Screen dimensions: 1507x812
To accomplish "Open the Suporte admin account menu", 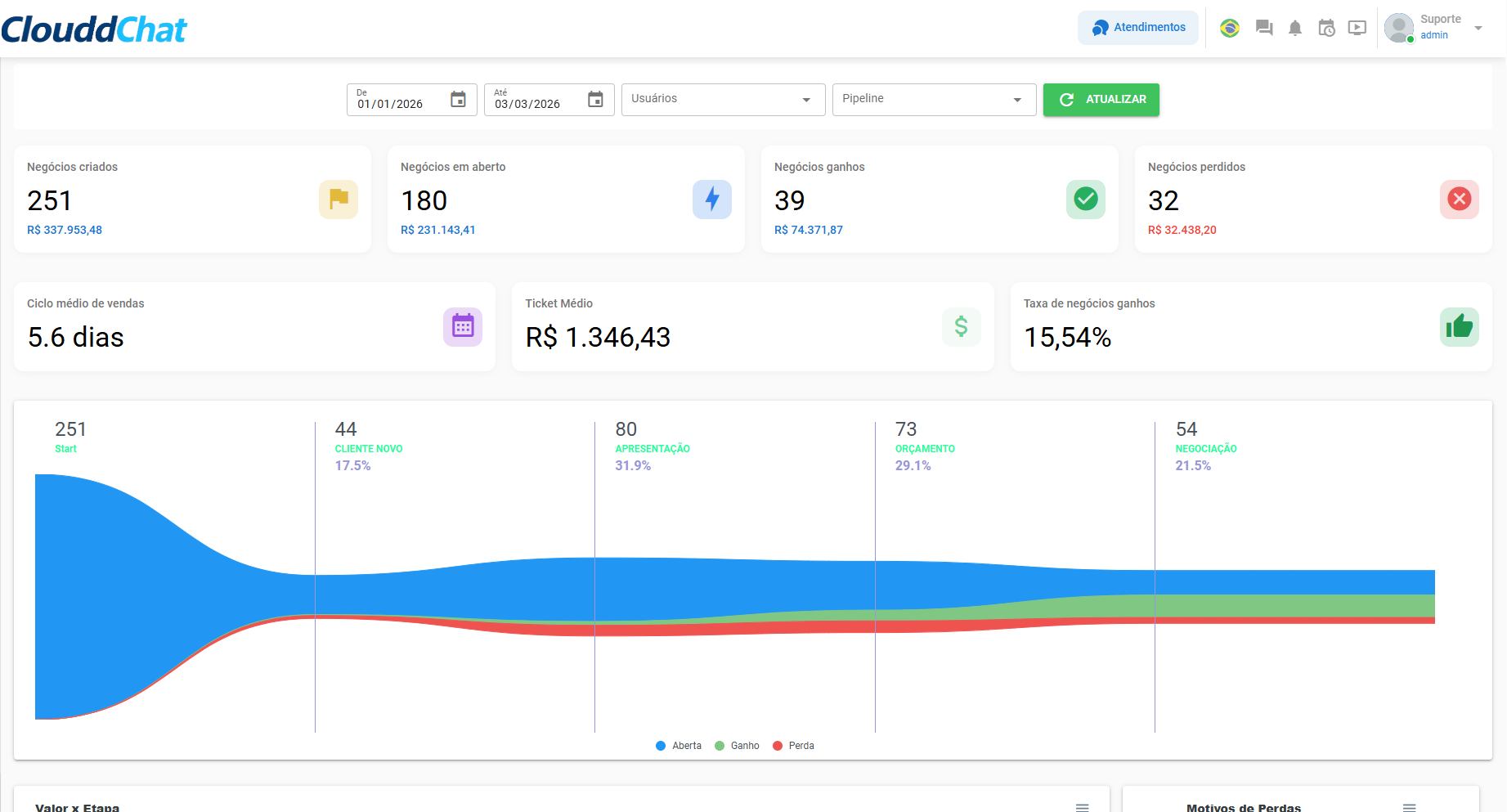I will [x=1435, y=27].
